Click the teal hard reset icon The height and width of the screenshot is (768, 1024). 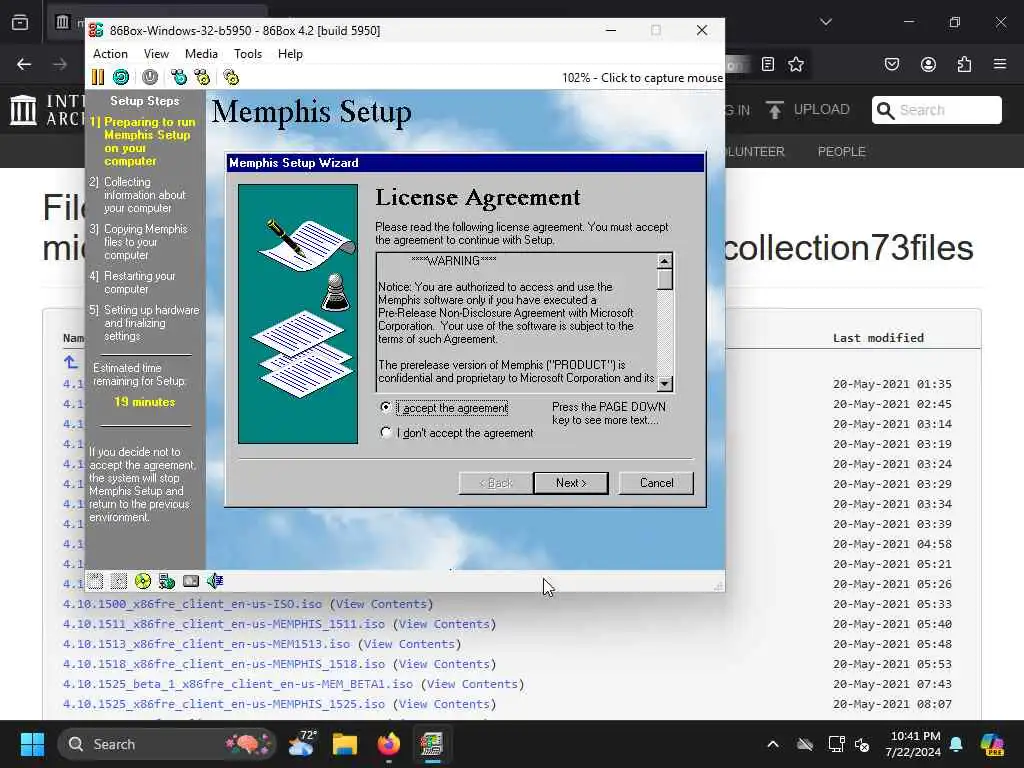(121, 77)
